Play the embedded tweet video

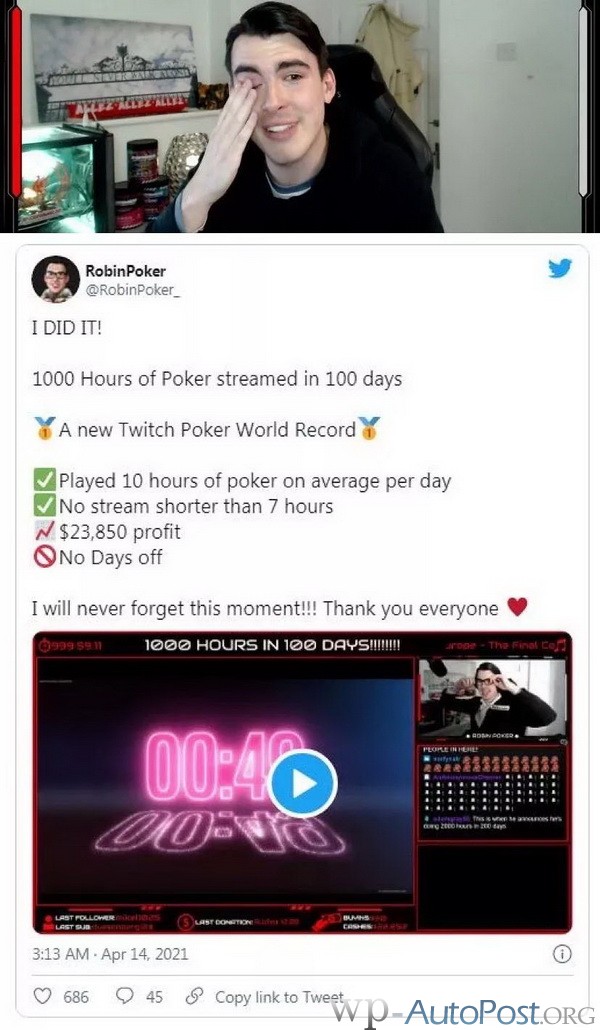[303, 784]
